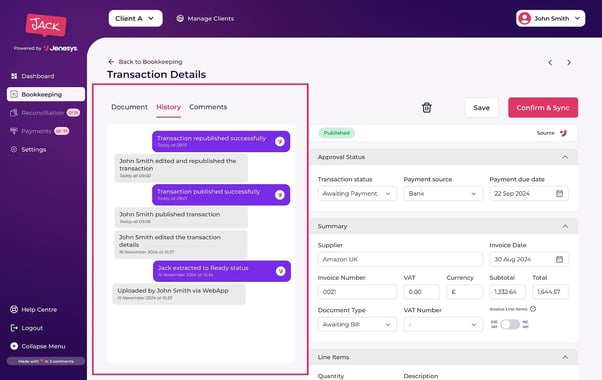This screenshot has width=602, height=380.
Task: Open Transaction status dropdown
Action: coord(357,193)
